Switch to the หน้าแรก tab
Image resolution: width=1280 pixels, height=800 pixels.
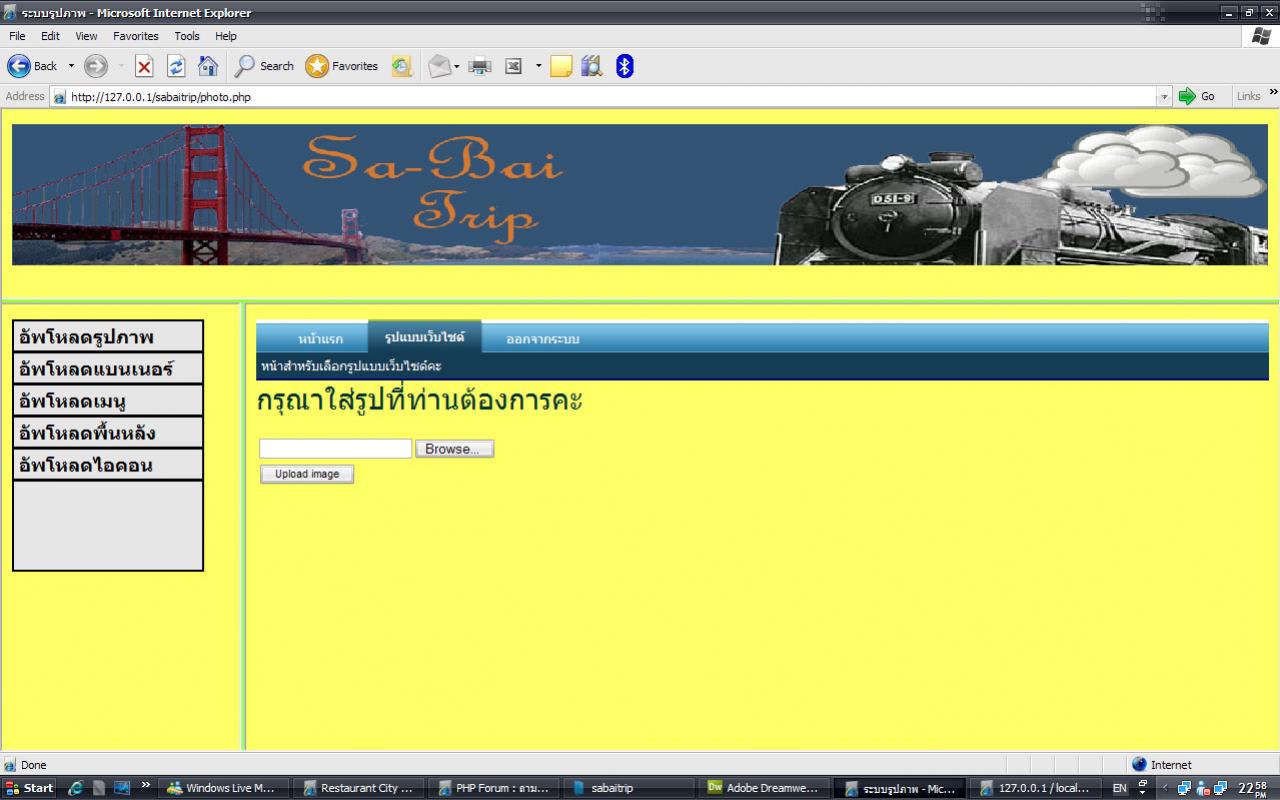320,339
